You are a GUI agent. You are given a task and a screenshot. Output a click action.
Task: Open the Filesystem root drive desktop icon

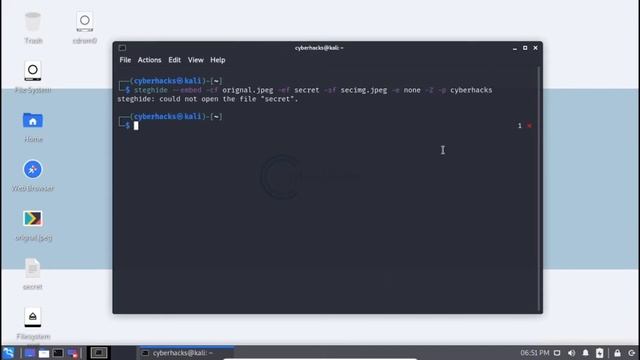(33, 324)
